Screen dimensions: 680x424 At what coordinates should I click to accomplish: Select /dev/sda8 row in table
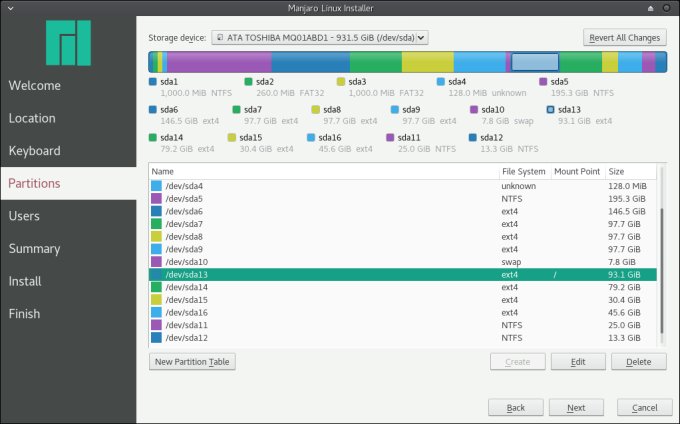coord(402,237)
